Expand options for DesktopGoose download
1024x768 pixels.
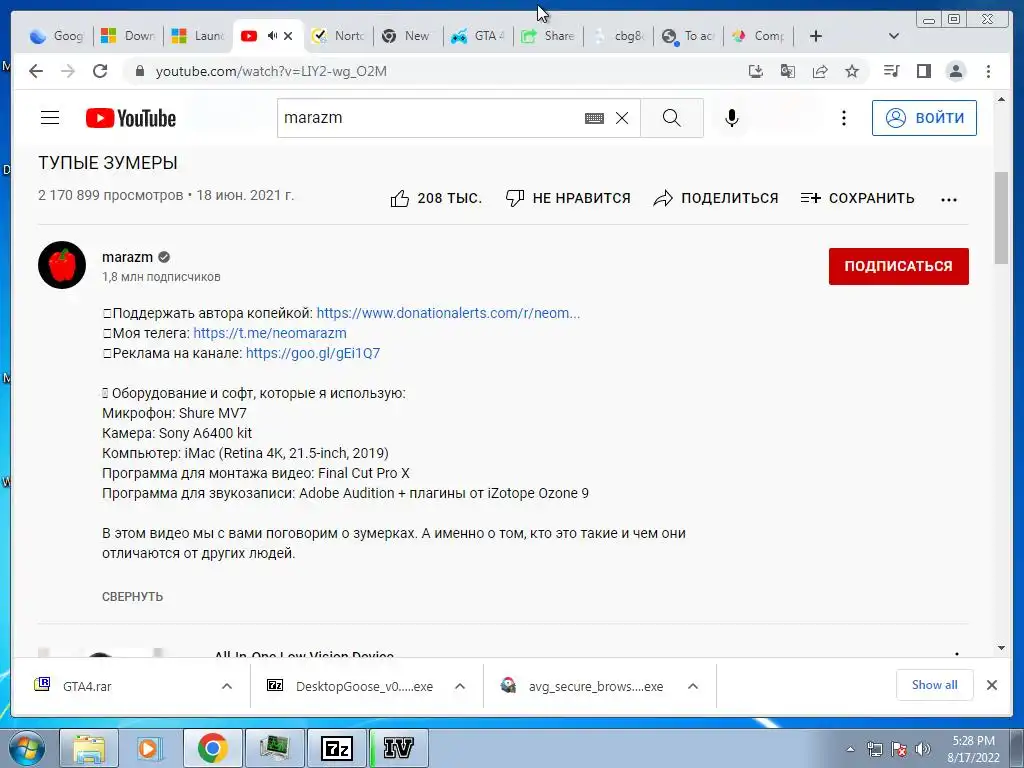[460, 686]
